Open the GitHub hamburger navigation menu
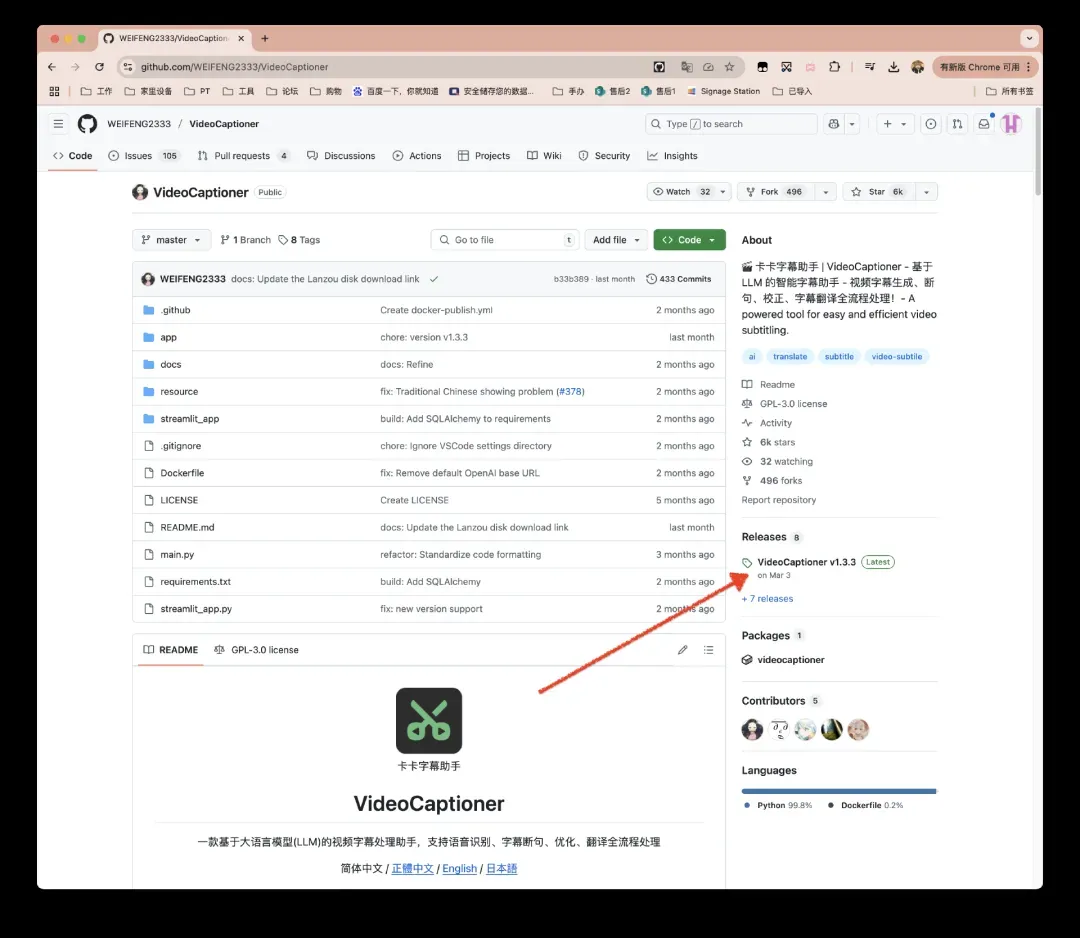This screenshot has height=938, width=1080. (59, 124)
